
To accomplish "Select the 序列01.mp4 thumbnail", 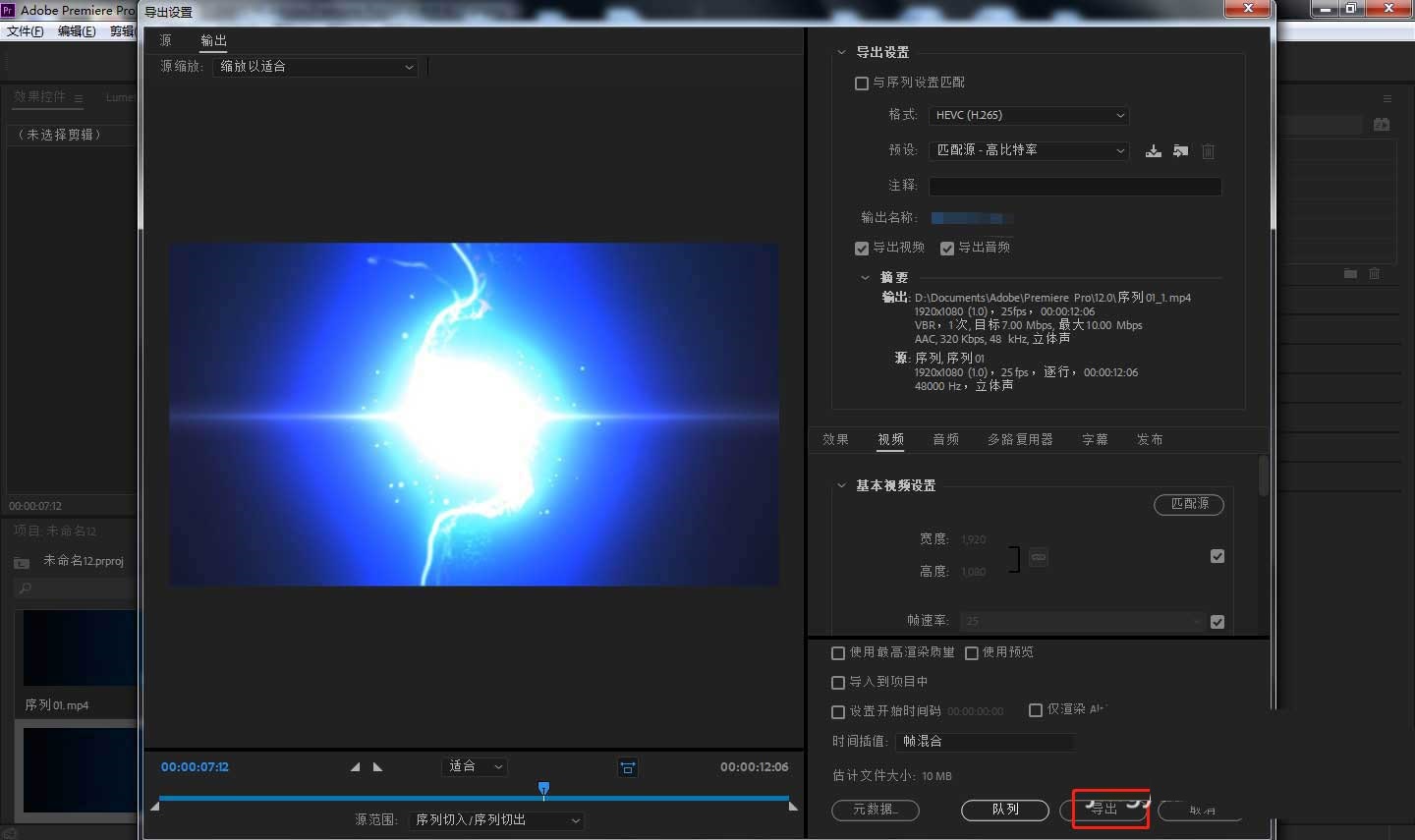I will [77, 648].
